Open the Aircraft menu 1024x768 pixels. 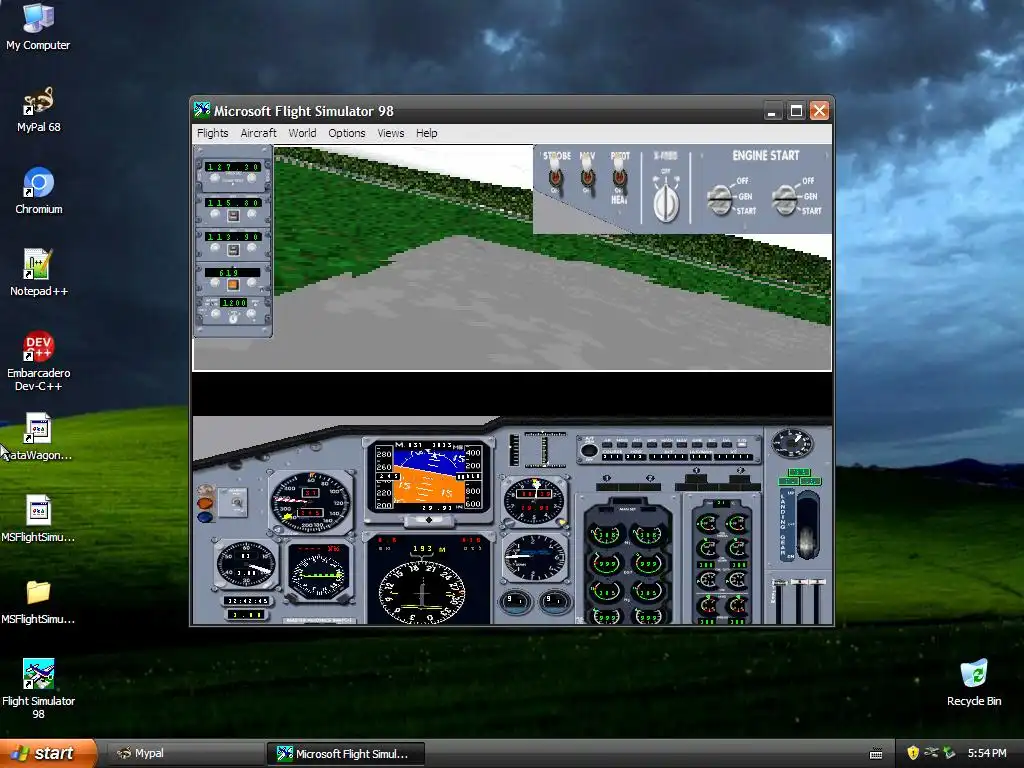click(259, 133)
